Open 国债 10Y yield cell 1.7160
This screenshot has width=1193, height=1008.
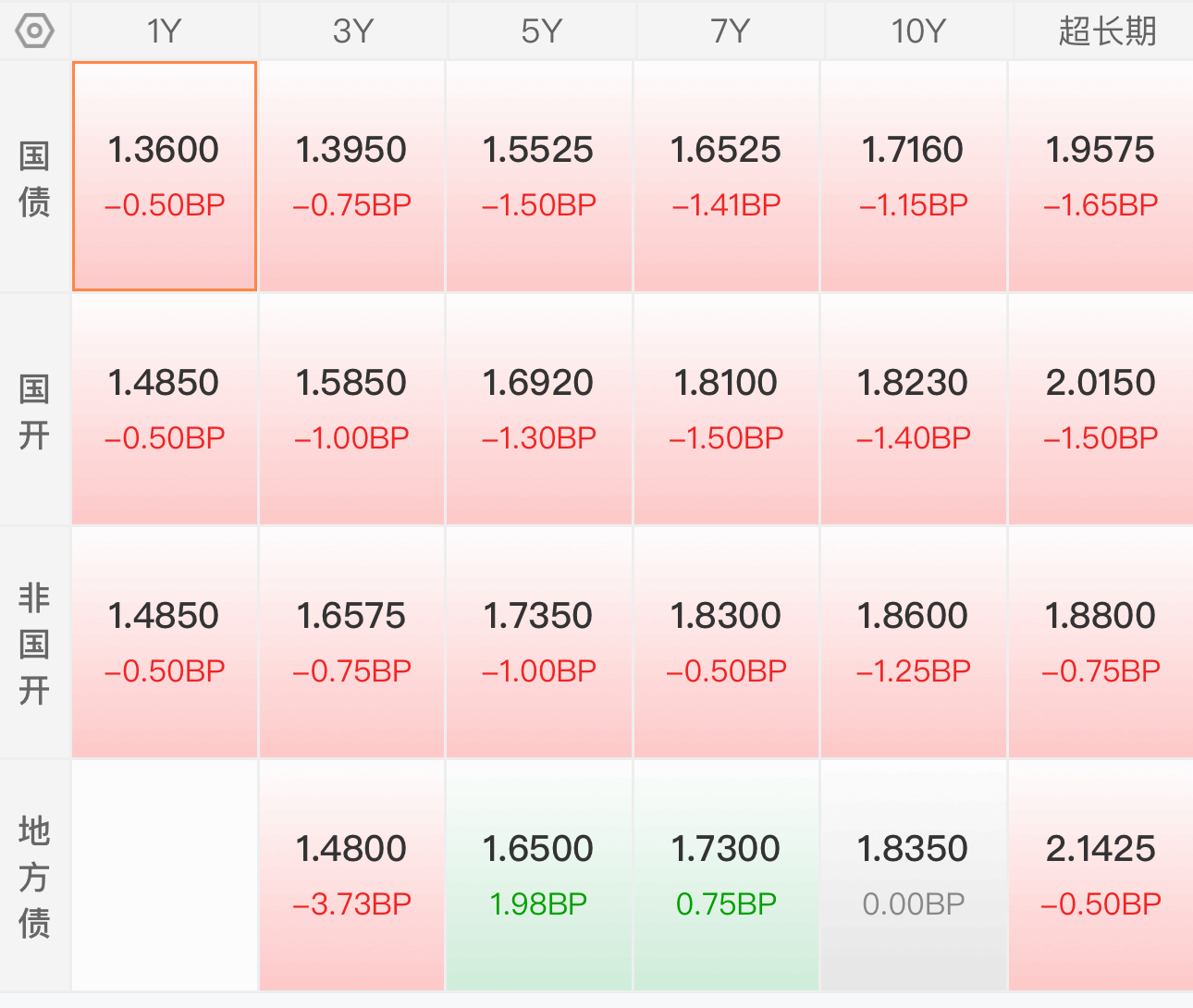(x=913, y=177)
